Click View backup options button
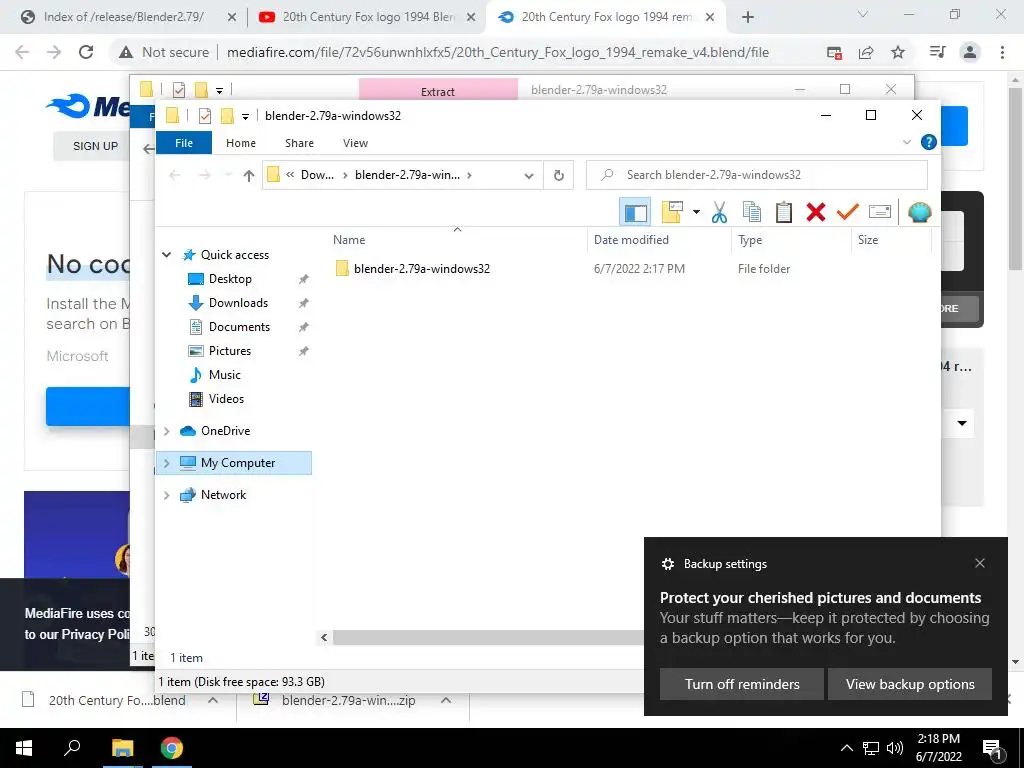 pos(910,684)
